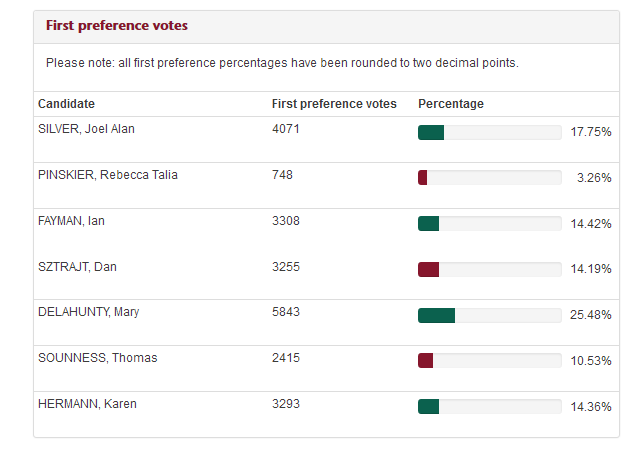Click the 14.19% percentage for Sztrajt

pos(590,270)
